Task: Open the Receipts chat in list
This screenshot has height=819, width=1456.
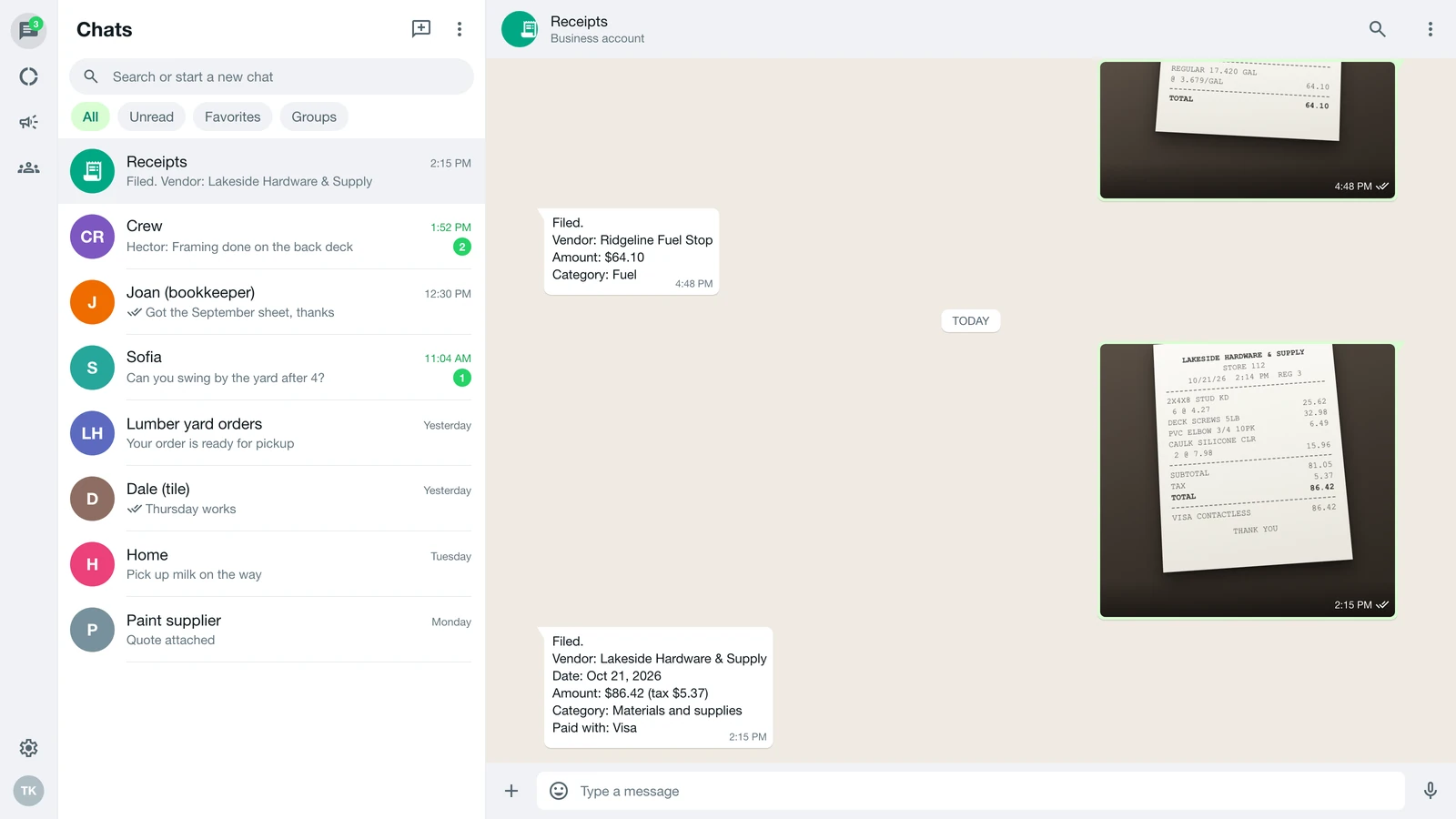Action: [x=271, y=171]
